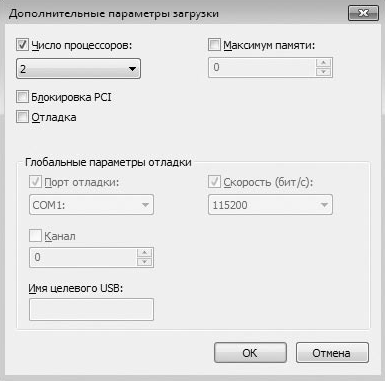Enable the Отладка checkbox
The width and height of the screenshot is (385, 381).
pyautogui.click(x=22, y=117)
